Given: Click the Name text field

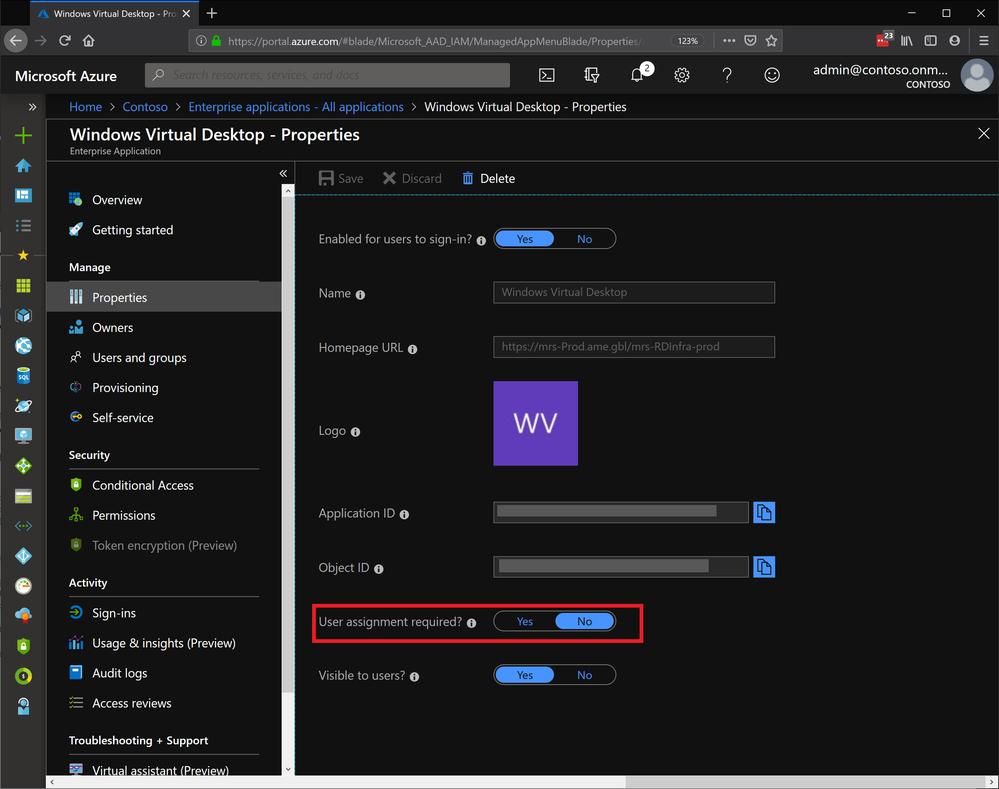Looking at the screenshot, I should (x=634, y=293).
